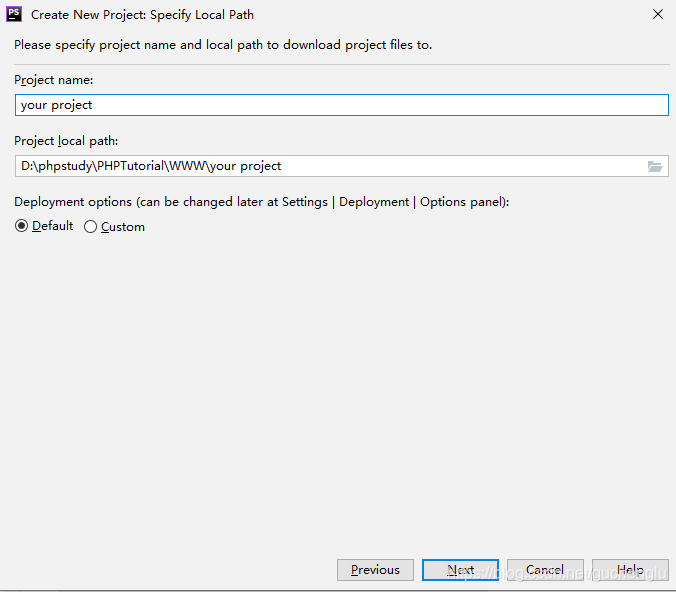
Task: Click the 'Default' radio label text
Action: [x=53, y=226]
